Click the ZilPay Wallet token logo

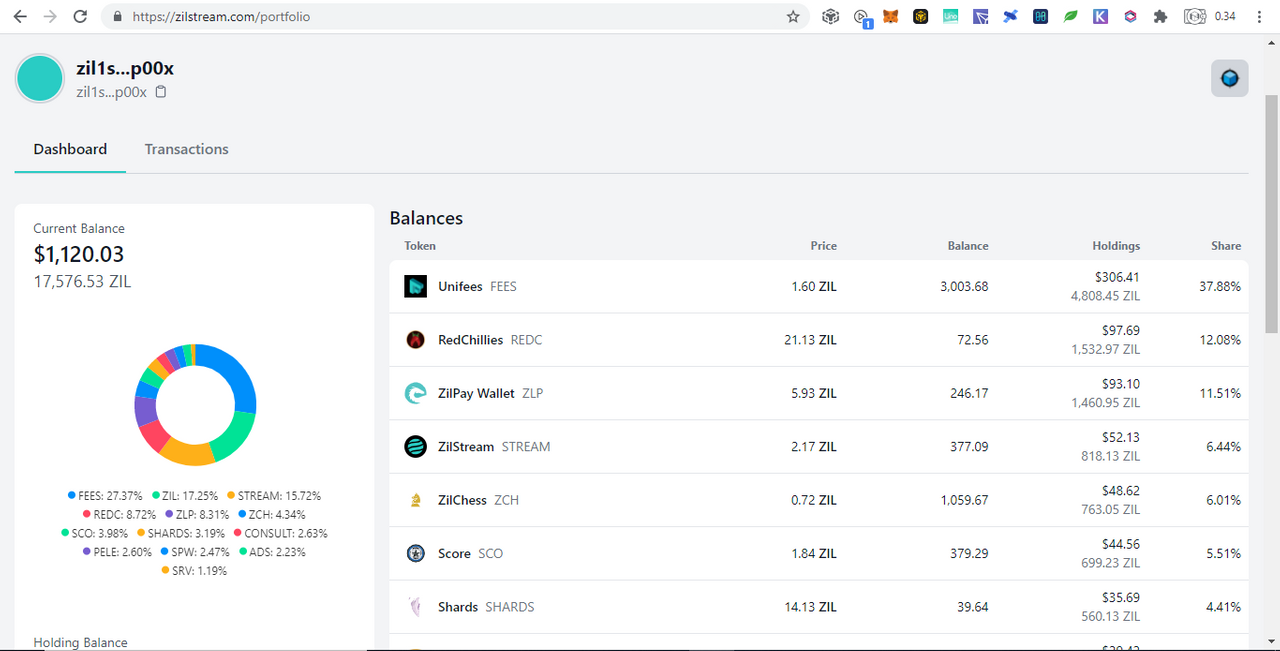(x=415, y=393)
